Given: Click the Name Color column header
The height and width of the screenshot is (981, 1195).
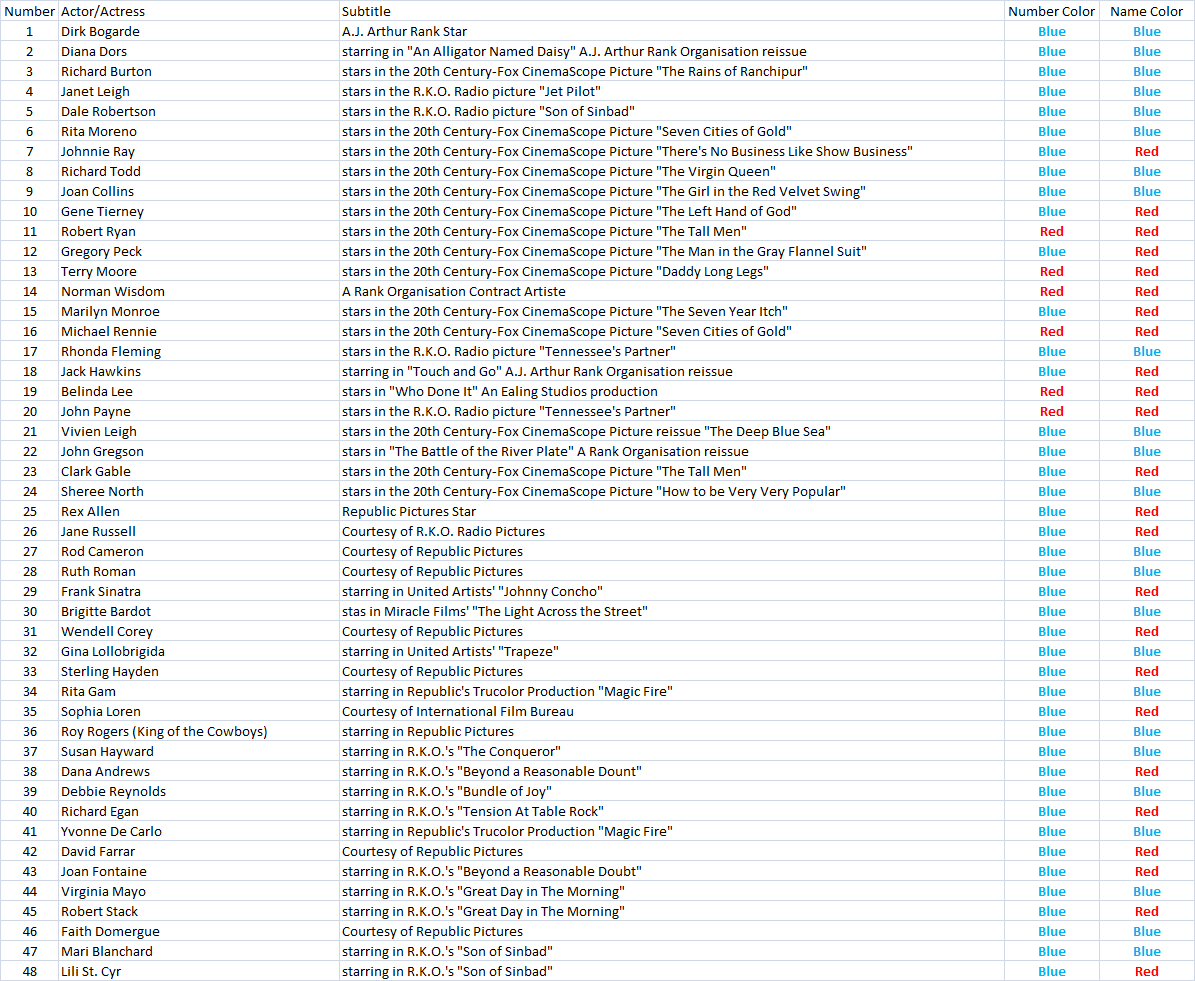Looking at the screenshot, I should (x=1146, y=11).
